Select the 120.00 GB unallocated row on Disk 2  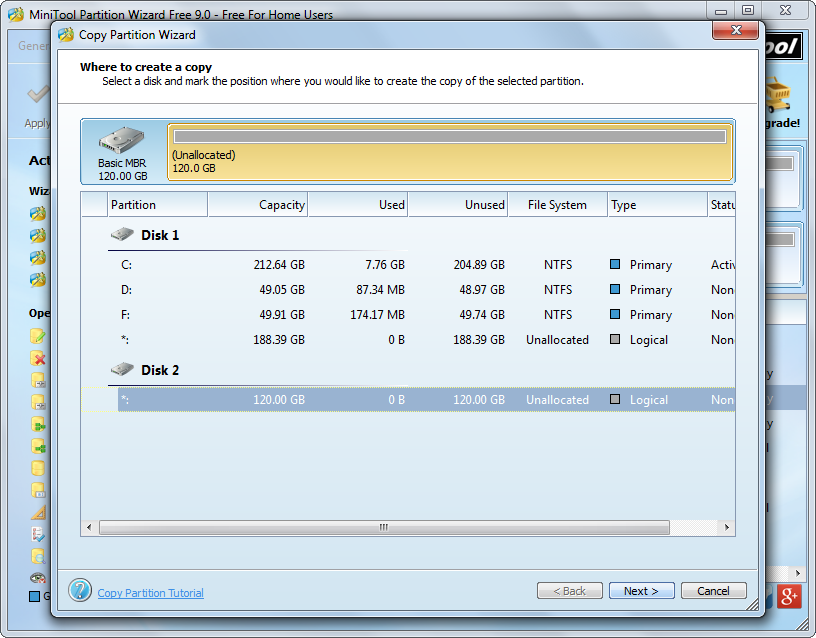point(408,400)
